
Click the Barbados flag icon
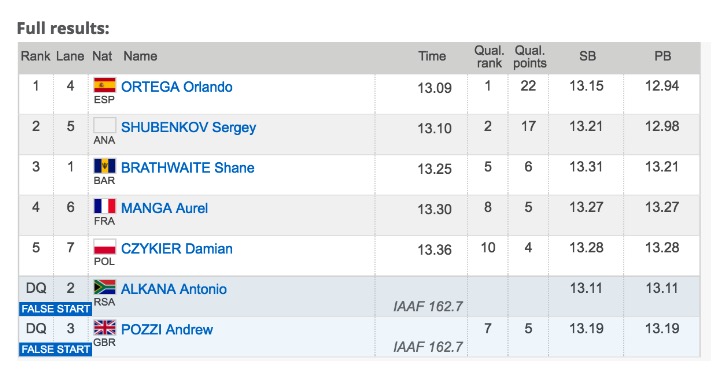point(105,166)
